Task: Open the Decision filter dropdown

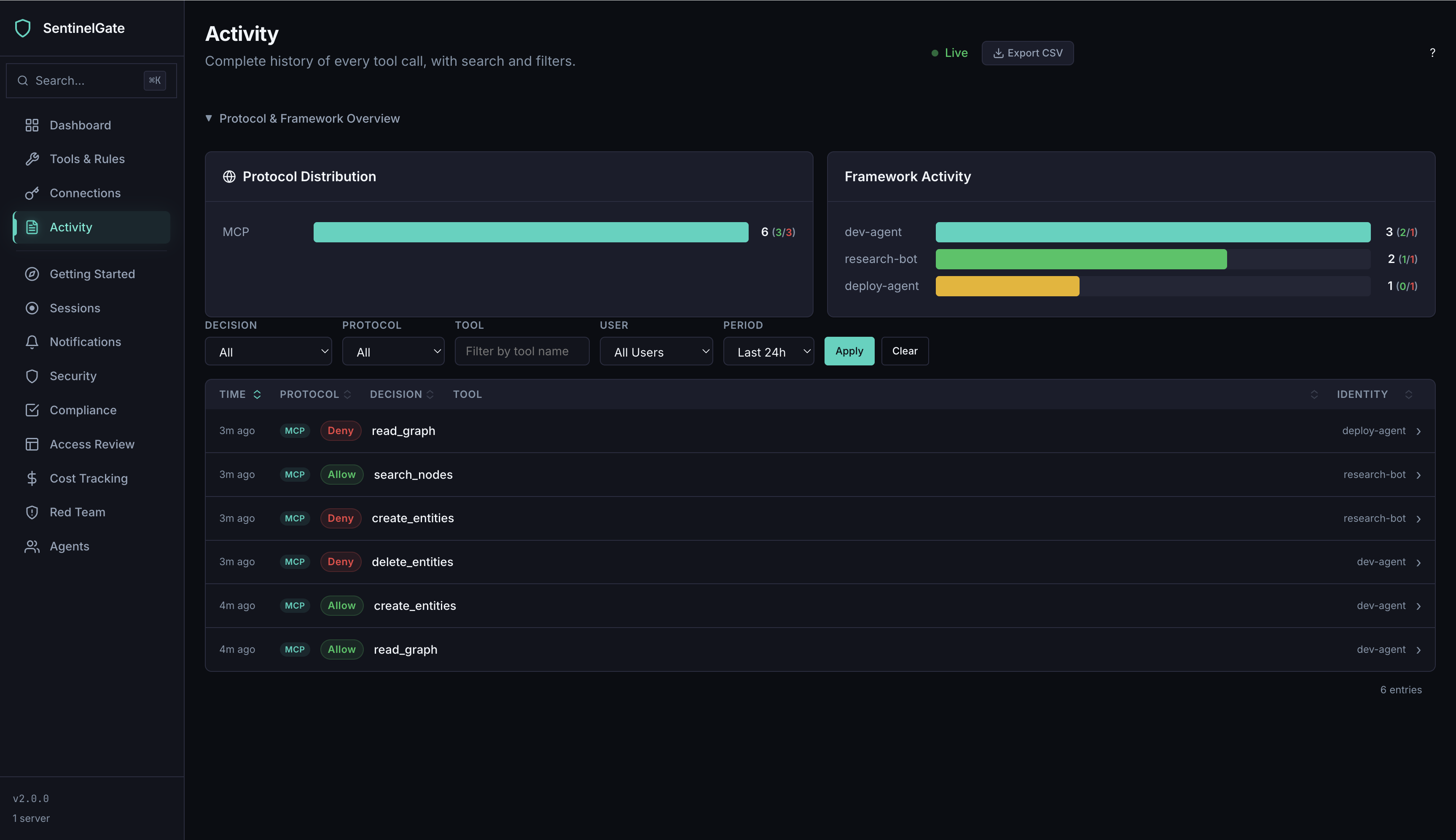Action: click(268, 352)
